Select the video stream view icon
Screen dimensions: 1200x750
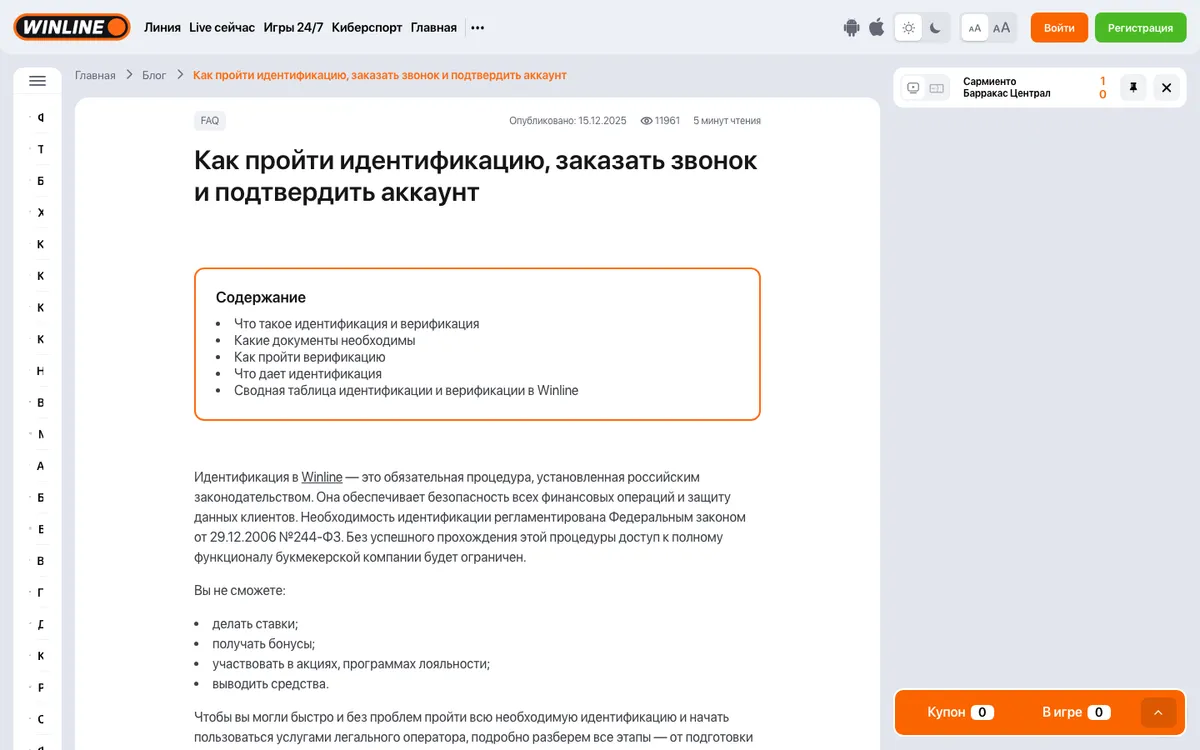913,88
